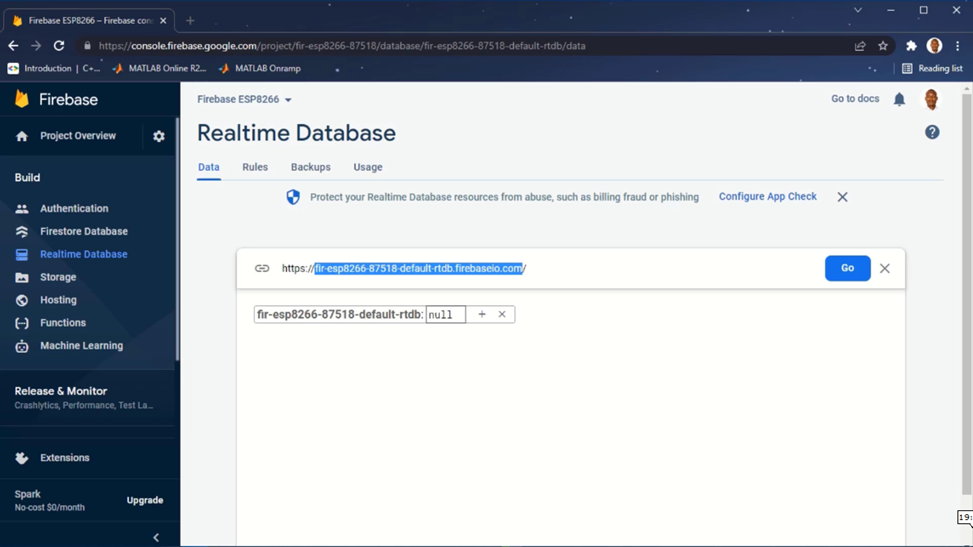Click the plus icon to add child node

click(x=482, y=314)
